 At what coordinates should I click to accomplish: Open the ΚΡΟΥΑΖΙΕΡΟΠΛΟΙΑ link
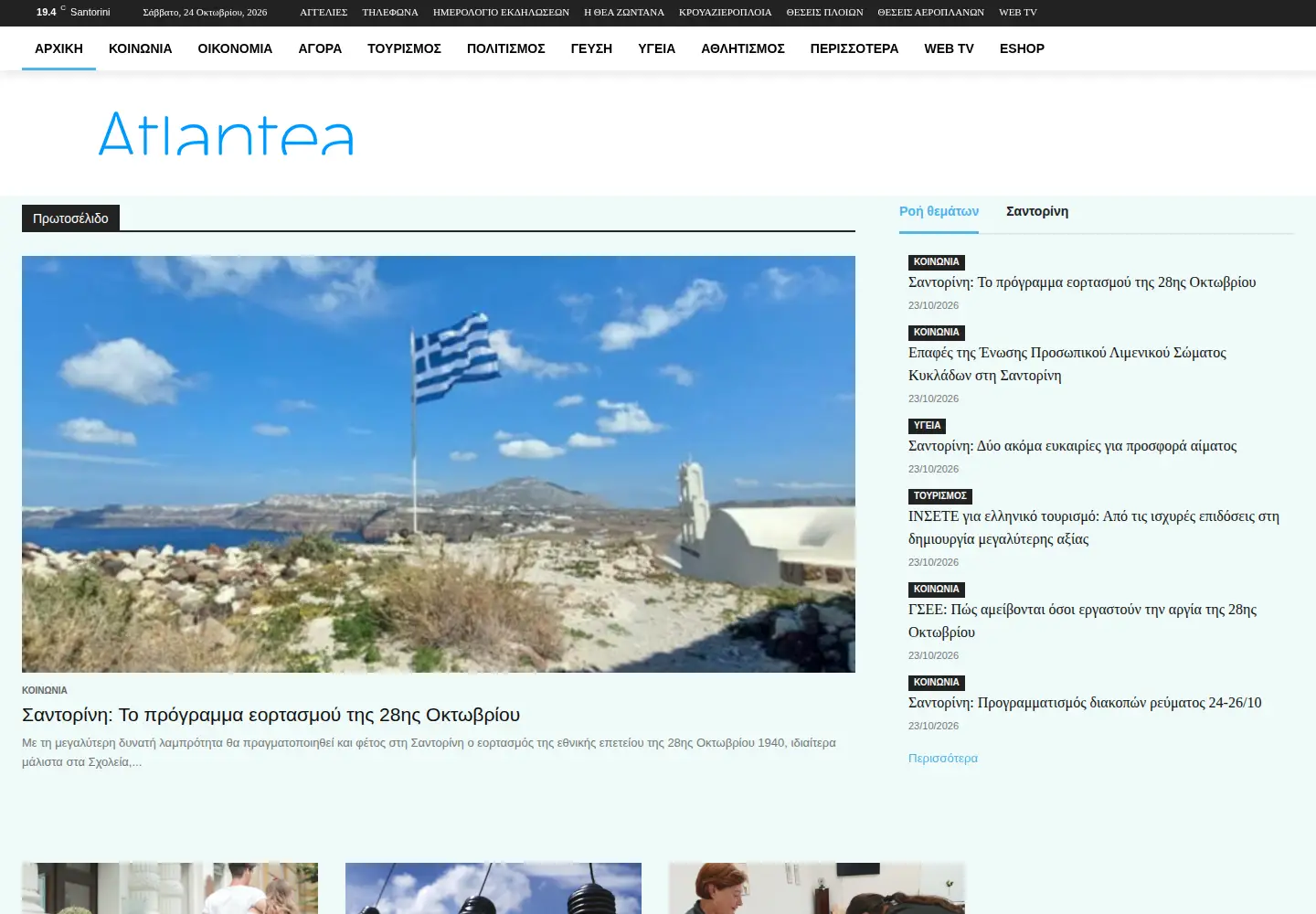[x=725, y=12]
